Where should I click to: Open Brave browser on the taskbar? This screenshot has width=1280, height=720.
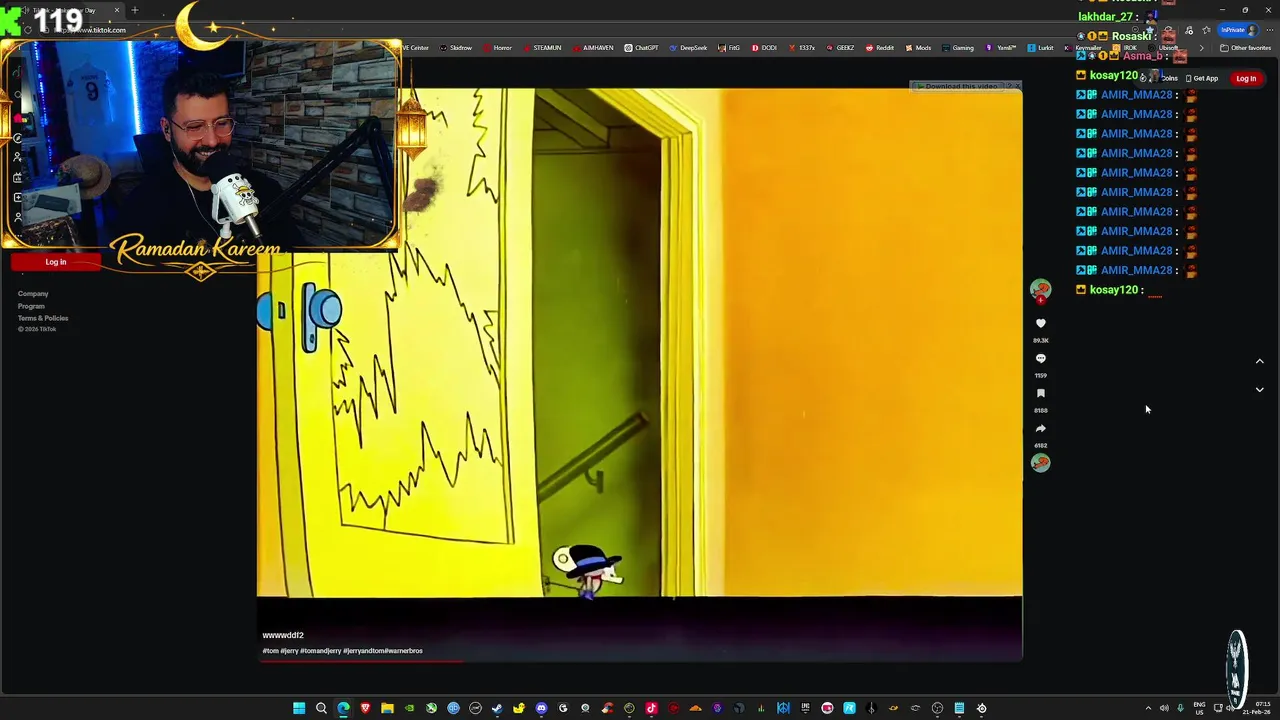(365, 708)
